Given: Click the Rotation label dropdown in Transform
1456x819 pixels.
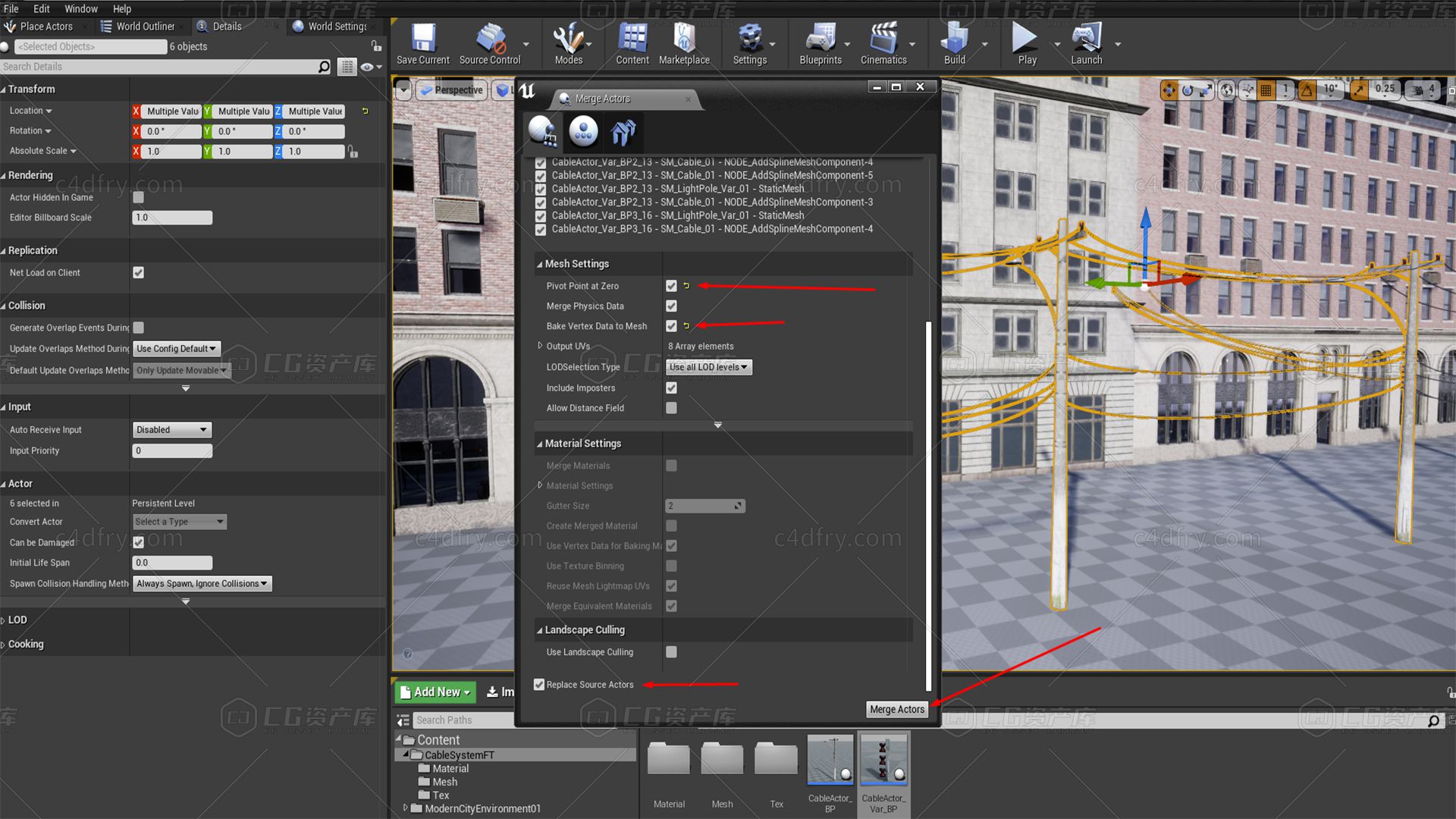Looking at the screenshot, I should (30, 131).
